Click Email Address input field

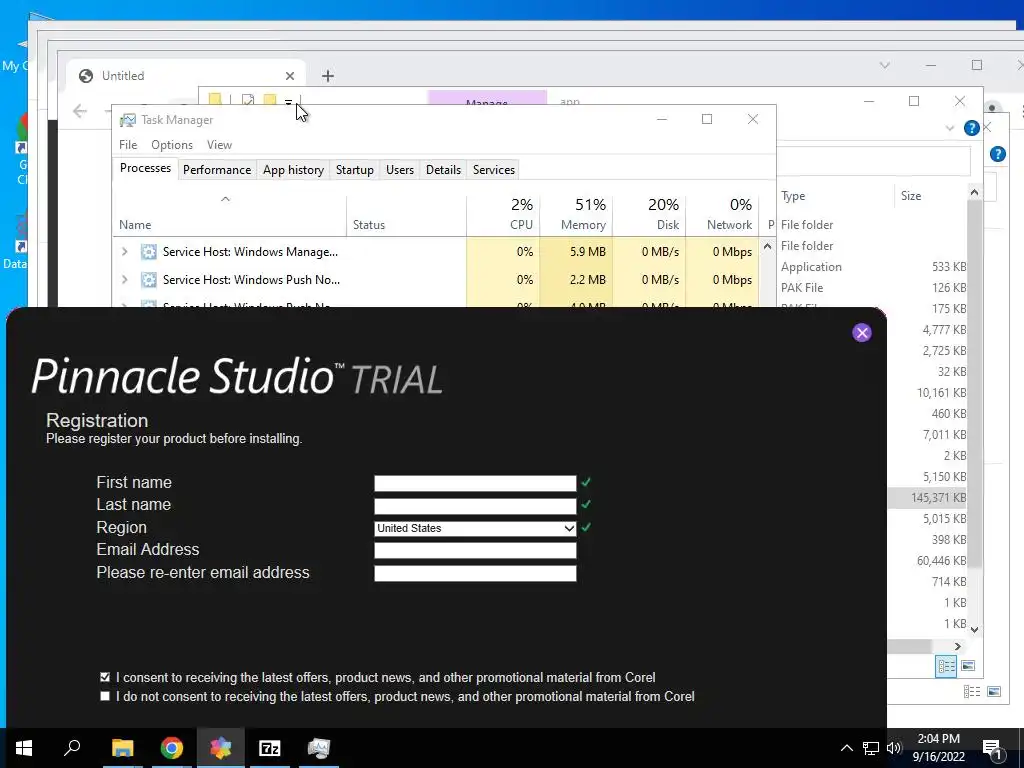475,551
